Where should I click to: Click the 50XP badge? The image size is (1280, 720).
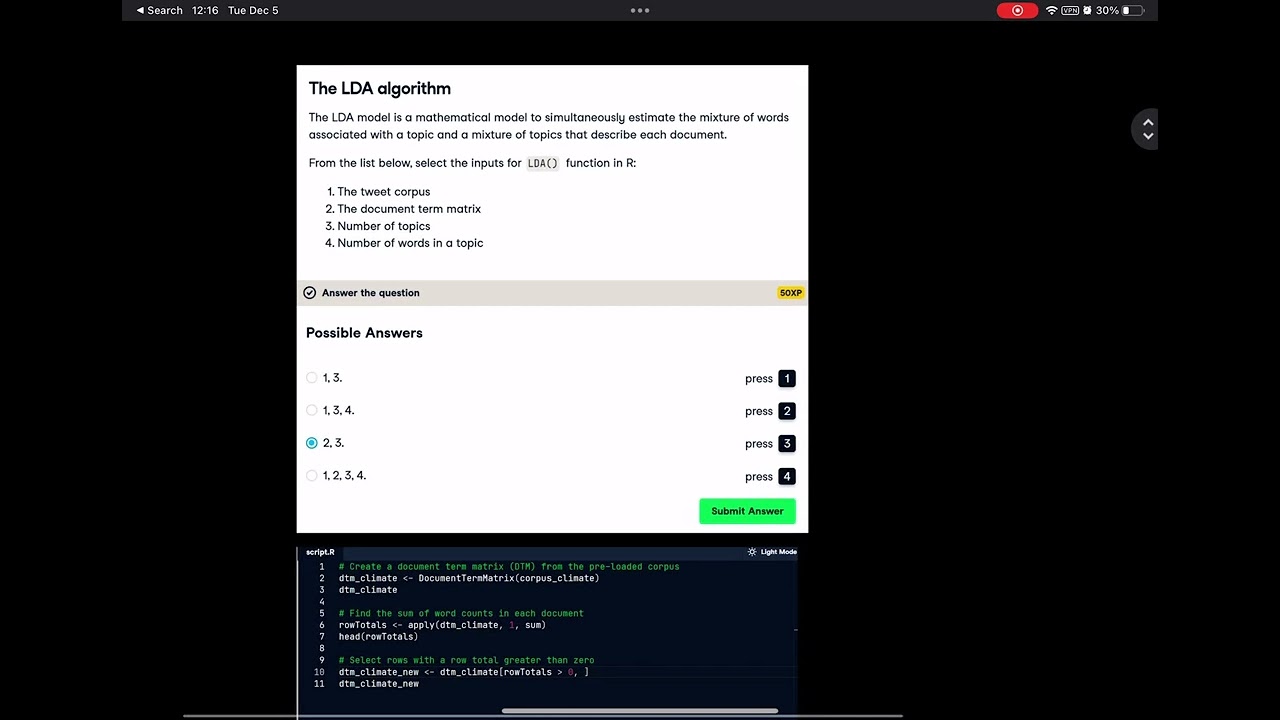[x=790, y=293]
